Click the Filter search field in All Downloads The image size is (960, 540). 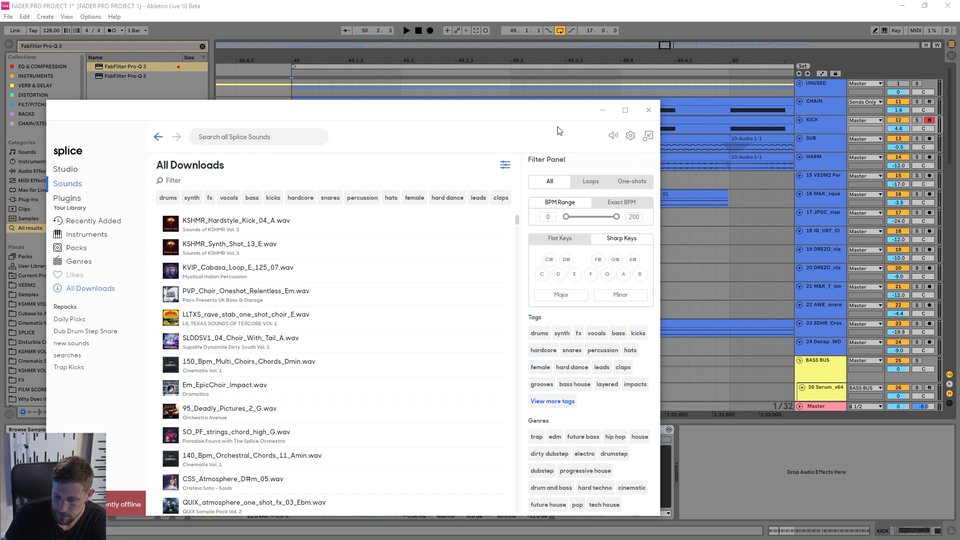tap(173, 181)
